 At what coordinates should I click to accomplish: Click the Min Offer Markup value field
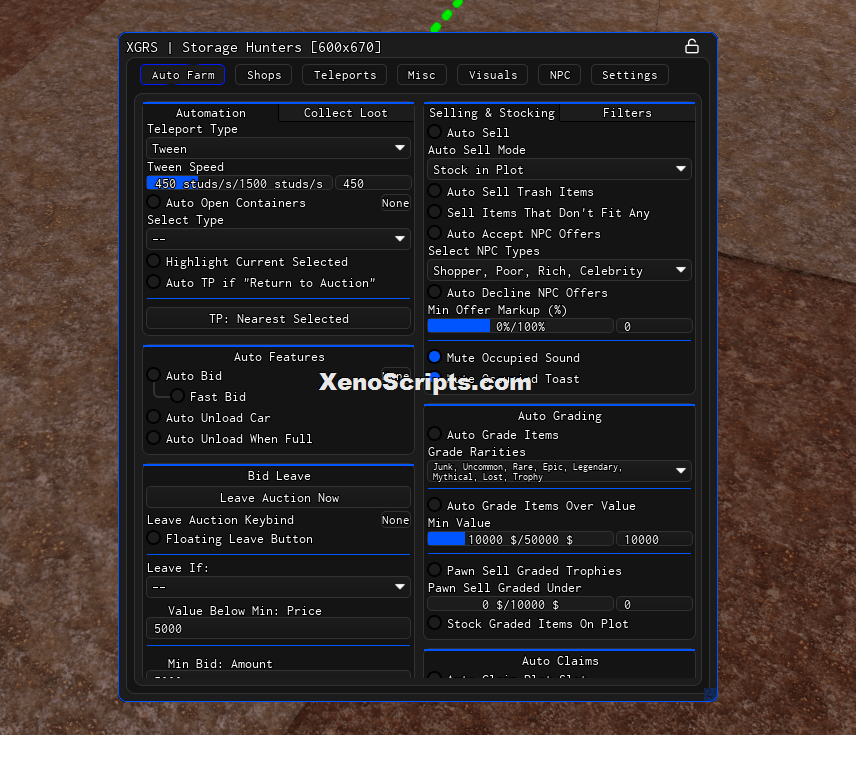pyautogui.click(x=654, y=327)
